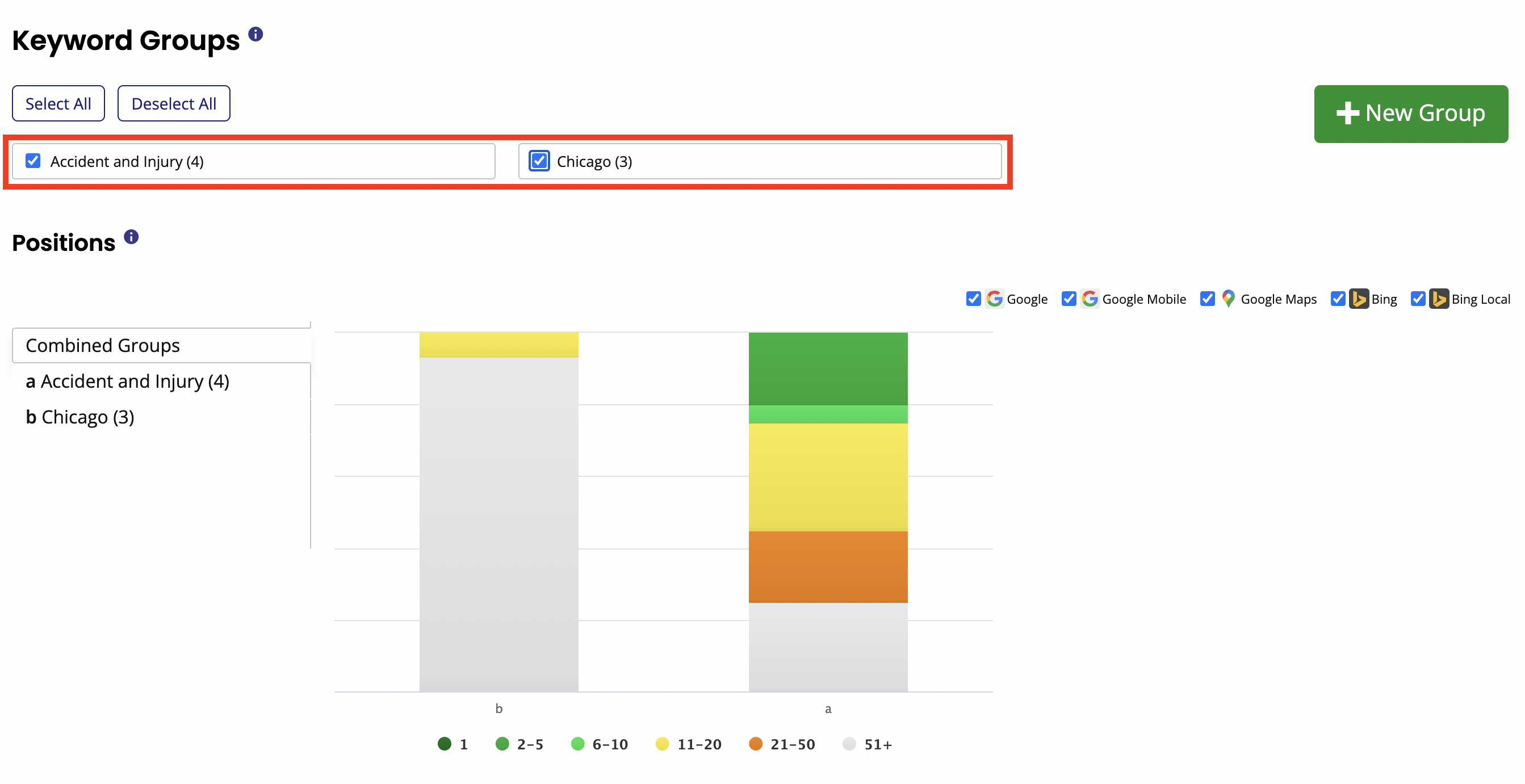Screen dimensions: 1525x784
Task: Click the large yellow segment of bar a
Action: (828, 477)
